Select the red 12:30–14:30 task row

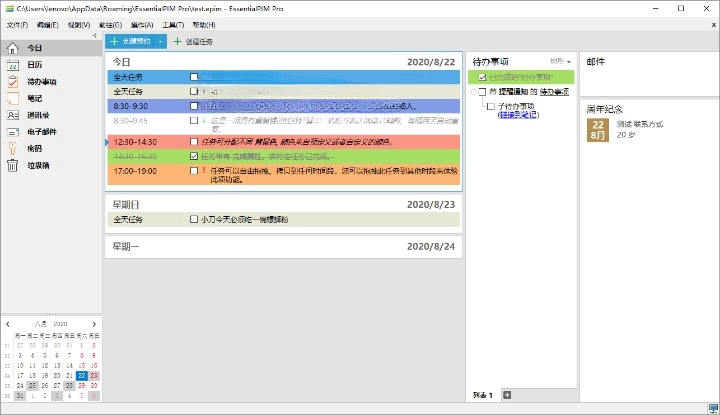pos(284,142)
